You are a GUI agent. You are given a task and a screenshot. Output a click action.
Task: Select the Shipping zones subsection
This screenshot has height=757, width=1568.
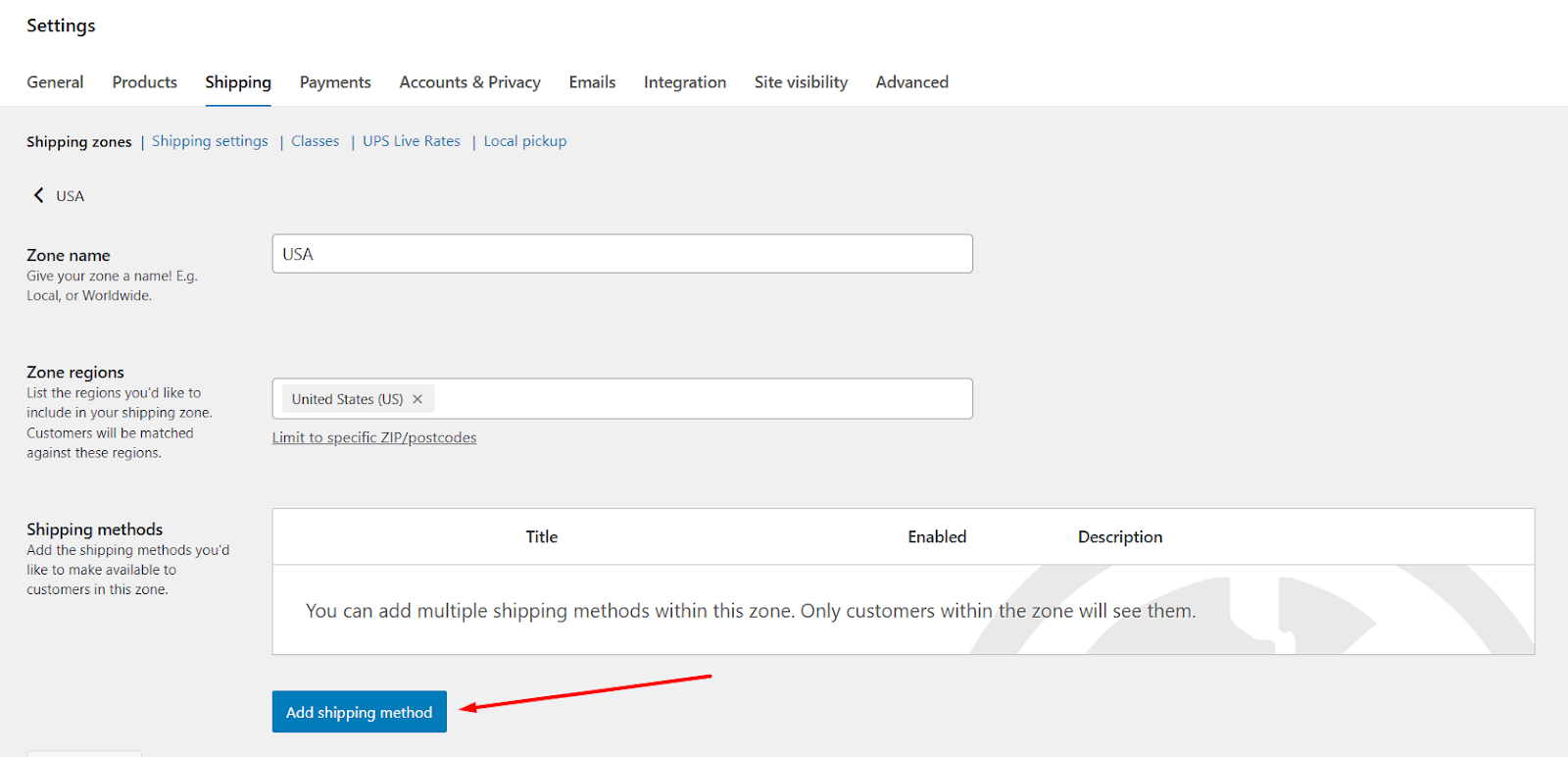(x=79, y=141)
